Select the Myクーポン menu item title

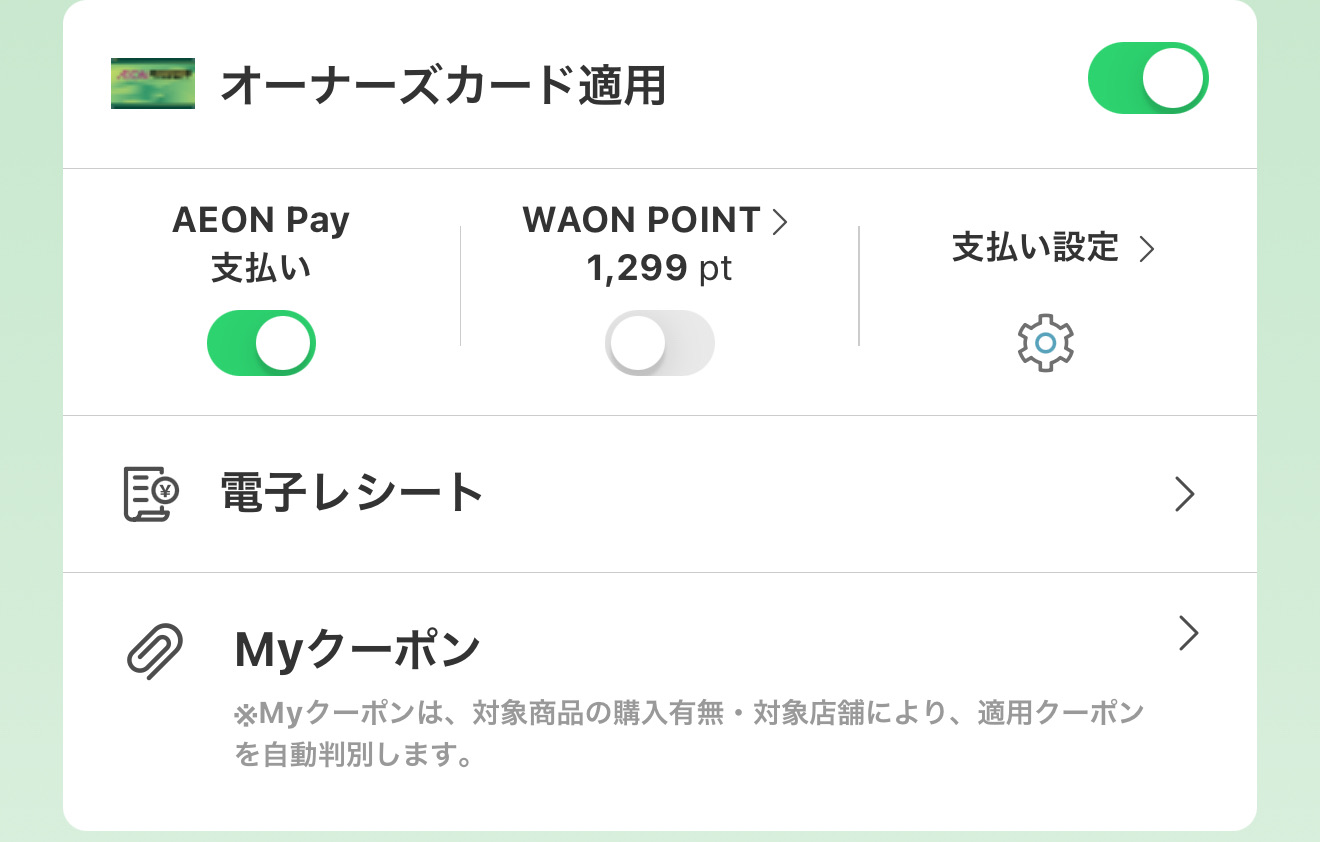point(357,650)
